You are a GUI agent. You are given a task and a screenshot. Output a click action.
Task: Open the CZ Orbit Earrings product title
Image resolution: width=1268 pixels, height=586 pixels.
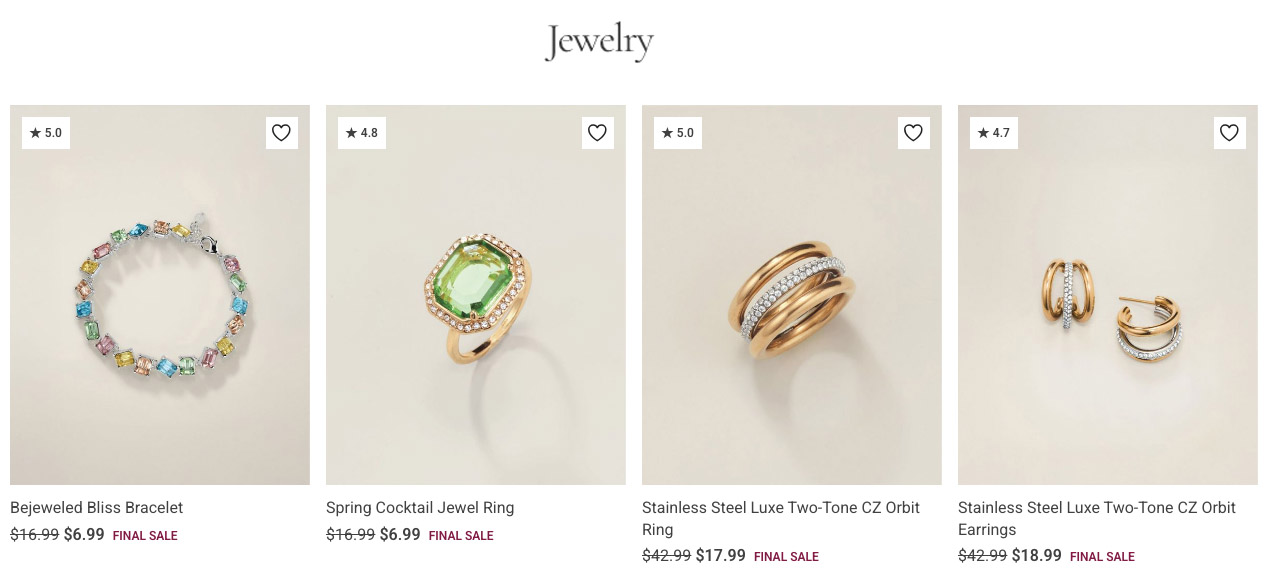[x=1097, y=518]
